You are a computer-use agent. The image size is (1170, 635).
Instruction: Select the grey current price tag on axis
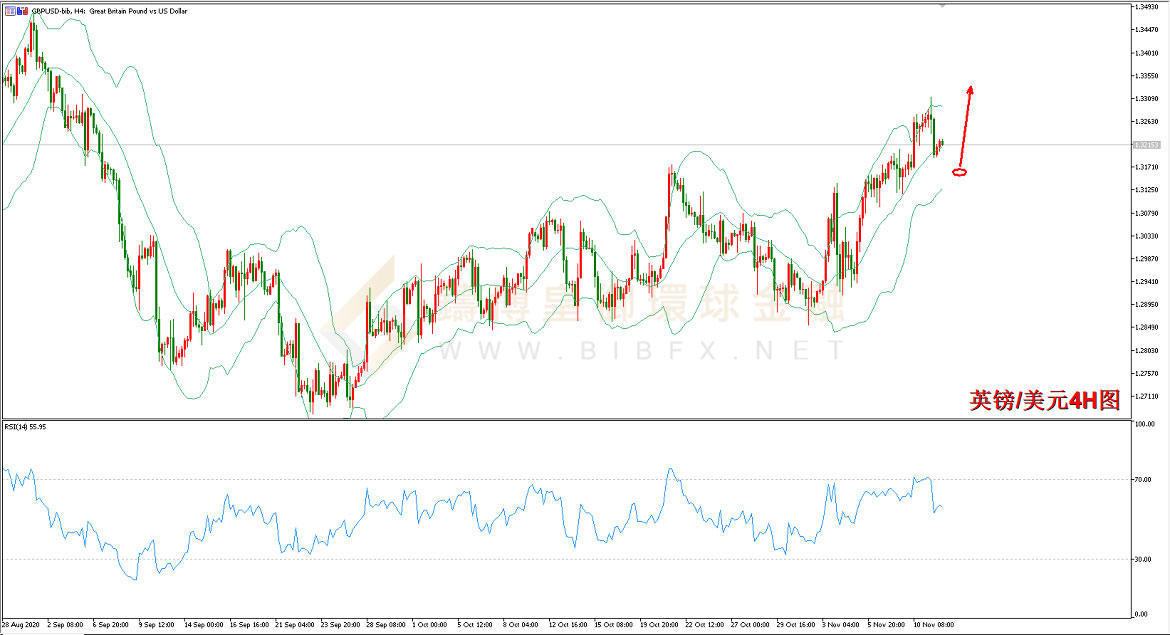(1146, 145)
